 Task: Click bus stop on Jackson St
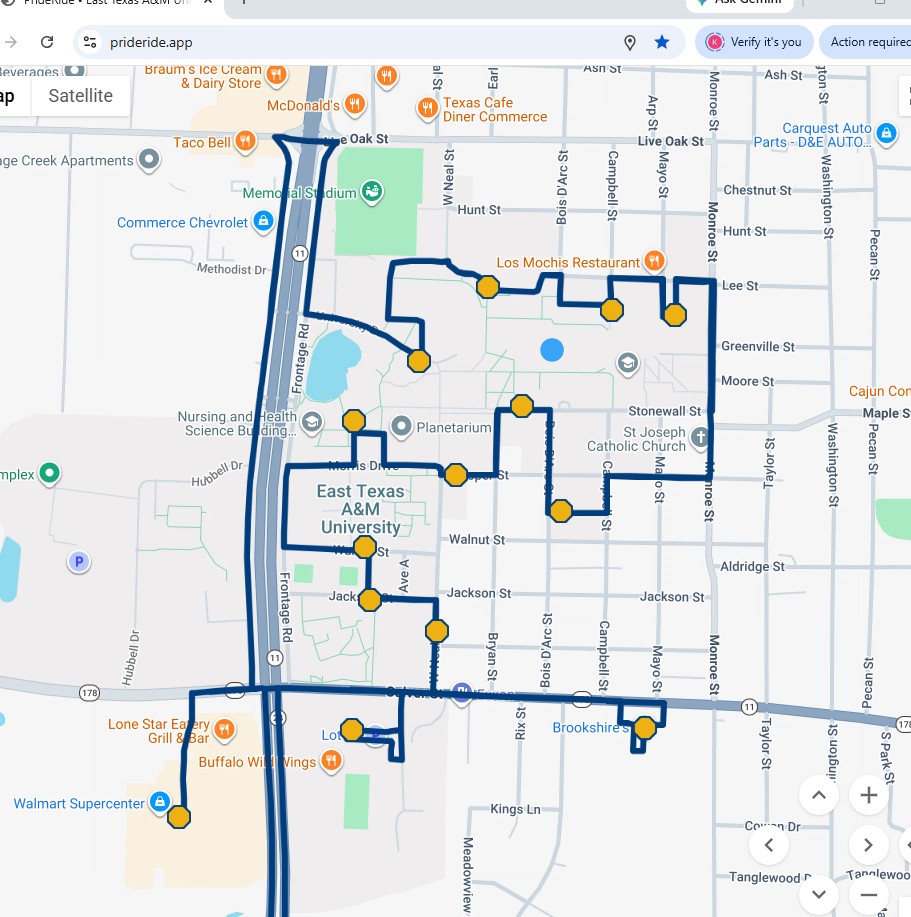pyautogui.click(x=370, y=600)
